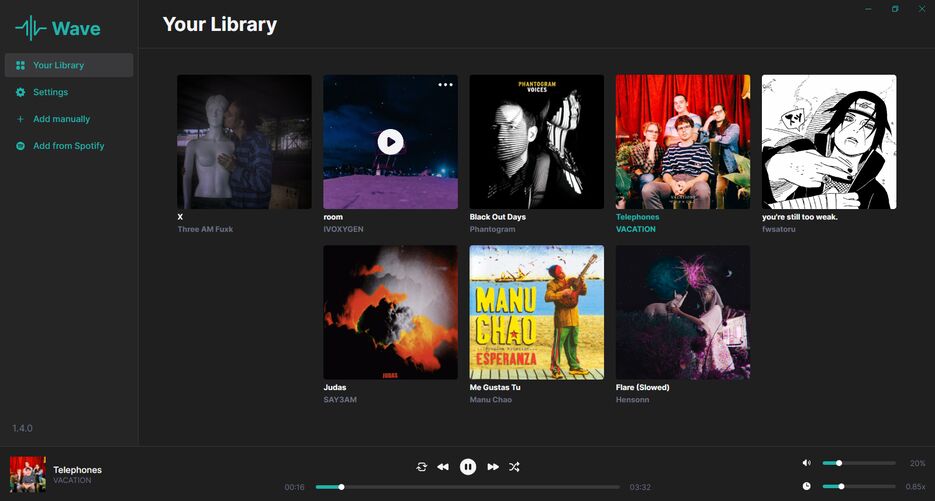This screenshot has height=501, width=935.
Task: Click the playback speed clock icon
Action: [807, 486]
